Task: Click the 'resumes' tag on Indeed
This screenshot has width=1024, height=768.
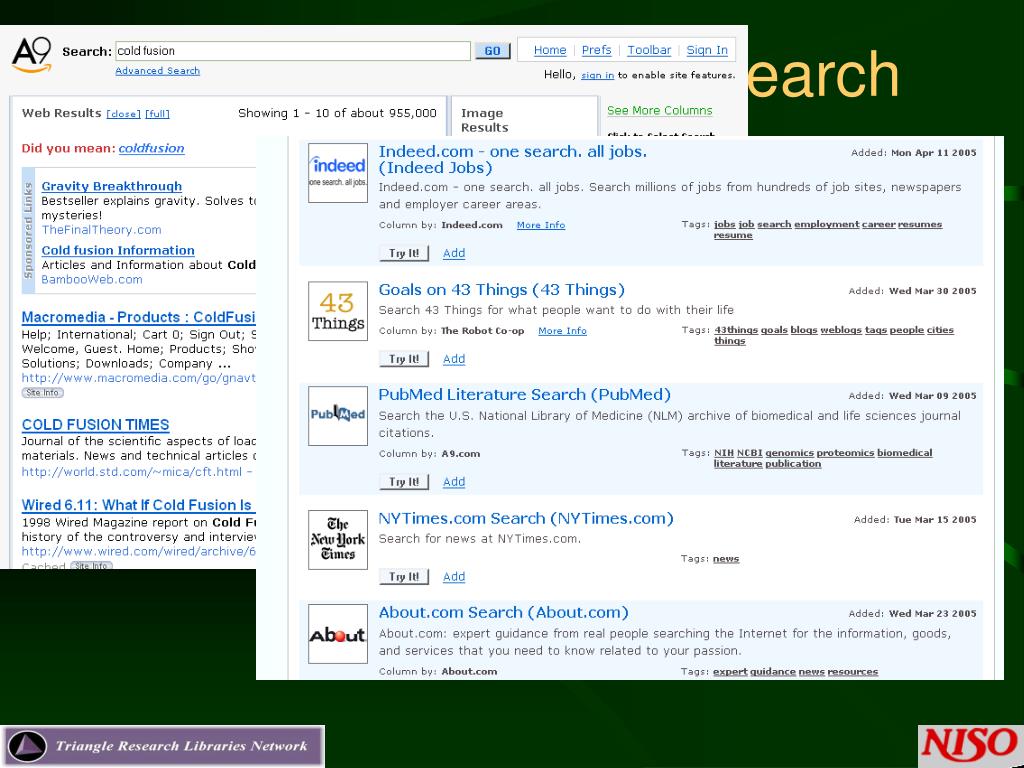Action: pyautogui.click(x=920, y=224)
